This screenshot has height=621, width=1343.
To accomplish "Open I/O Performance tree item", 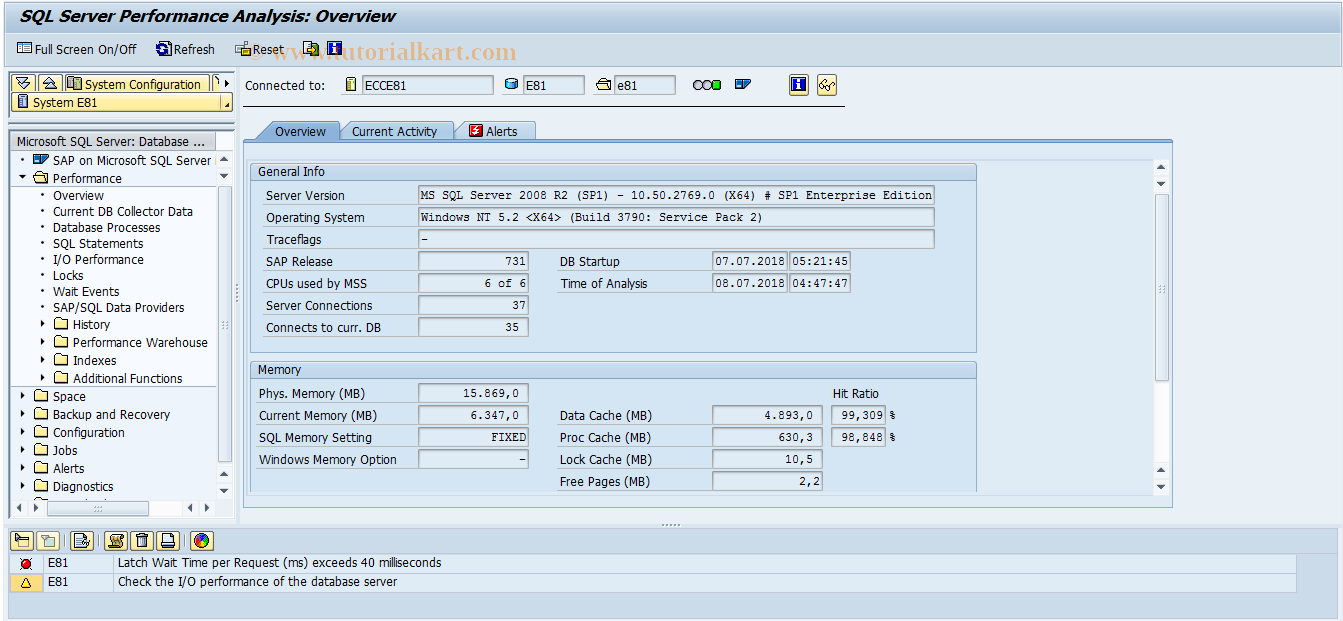I will point(98,259).
